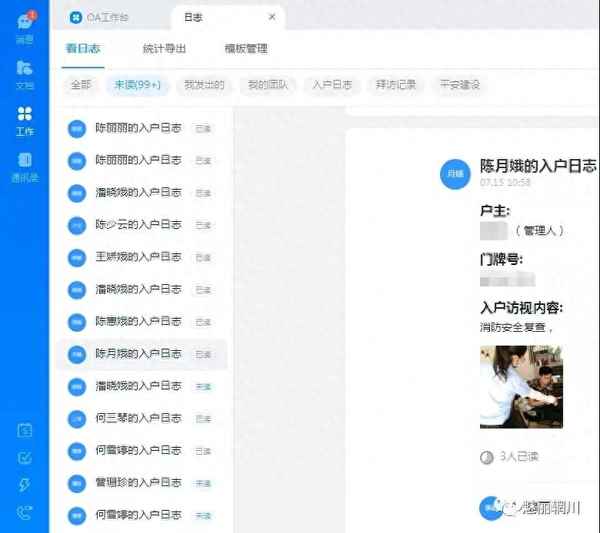Select 陈月娥的入户日志 in the log list
This screenshot has height=533, width=600.
point(142,354)
